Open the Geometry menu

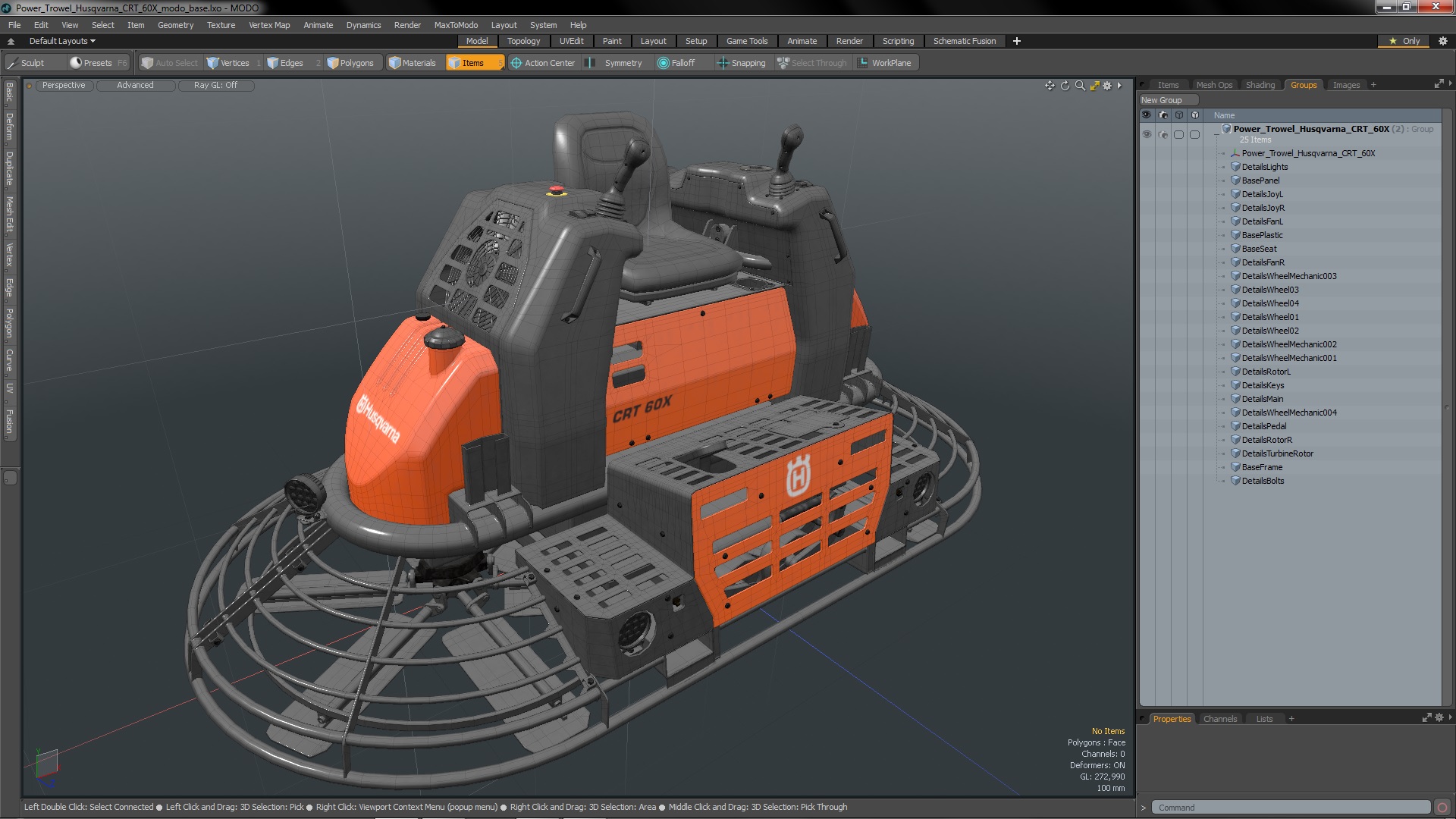coord(175,25)
